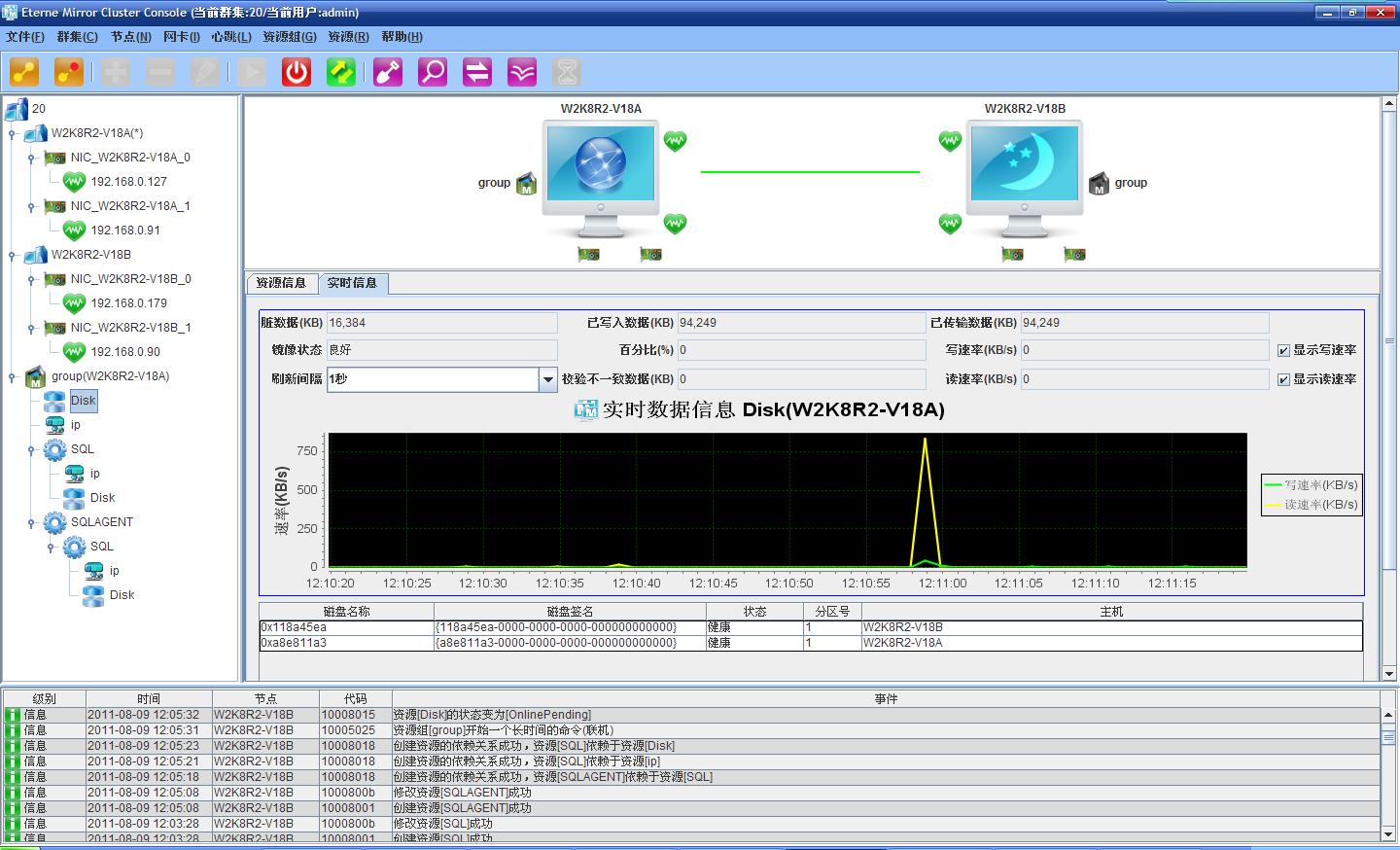
Task: Open the 刷新间隔 refresh interval dropdown
Action: coord(548,379)
